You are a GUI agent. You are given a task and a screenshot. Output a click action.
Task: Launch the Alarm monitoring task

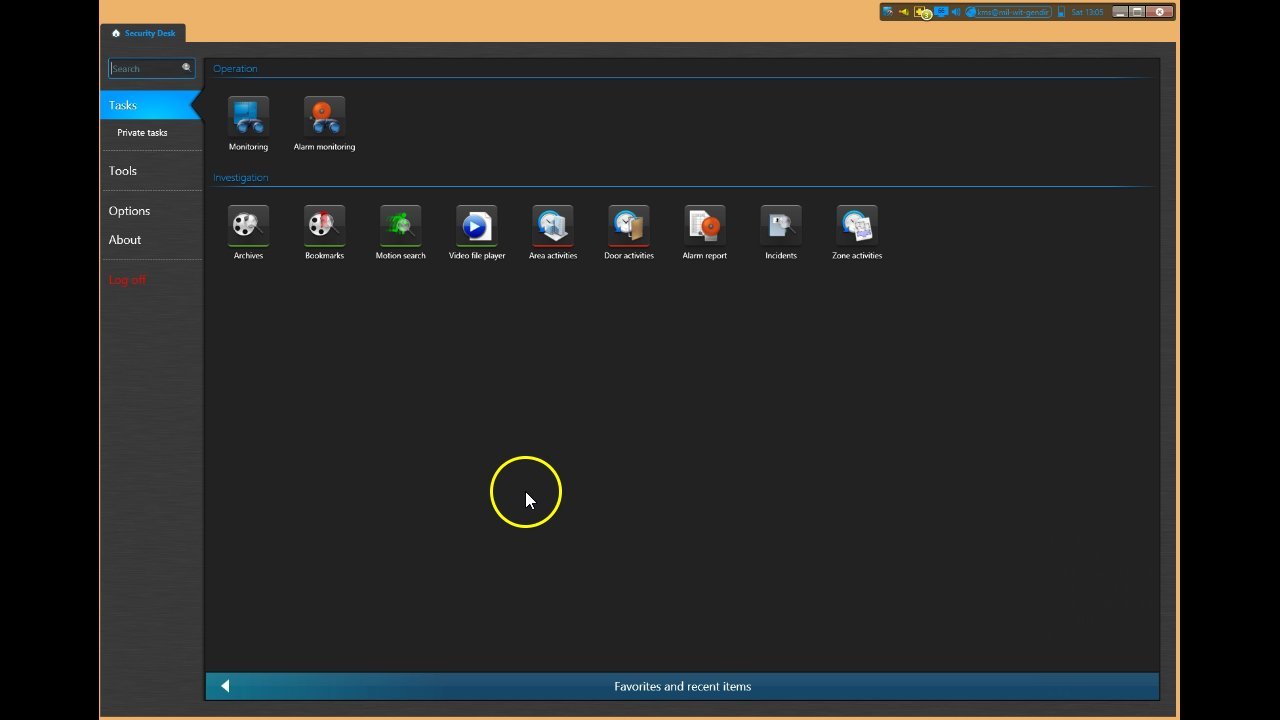tap(324, 117)
